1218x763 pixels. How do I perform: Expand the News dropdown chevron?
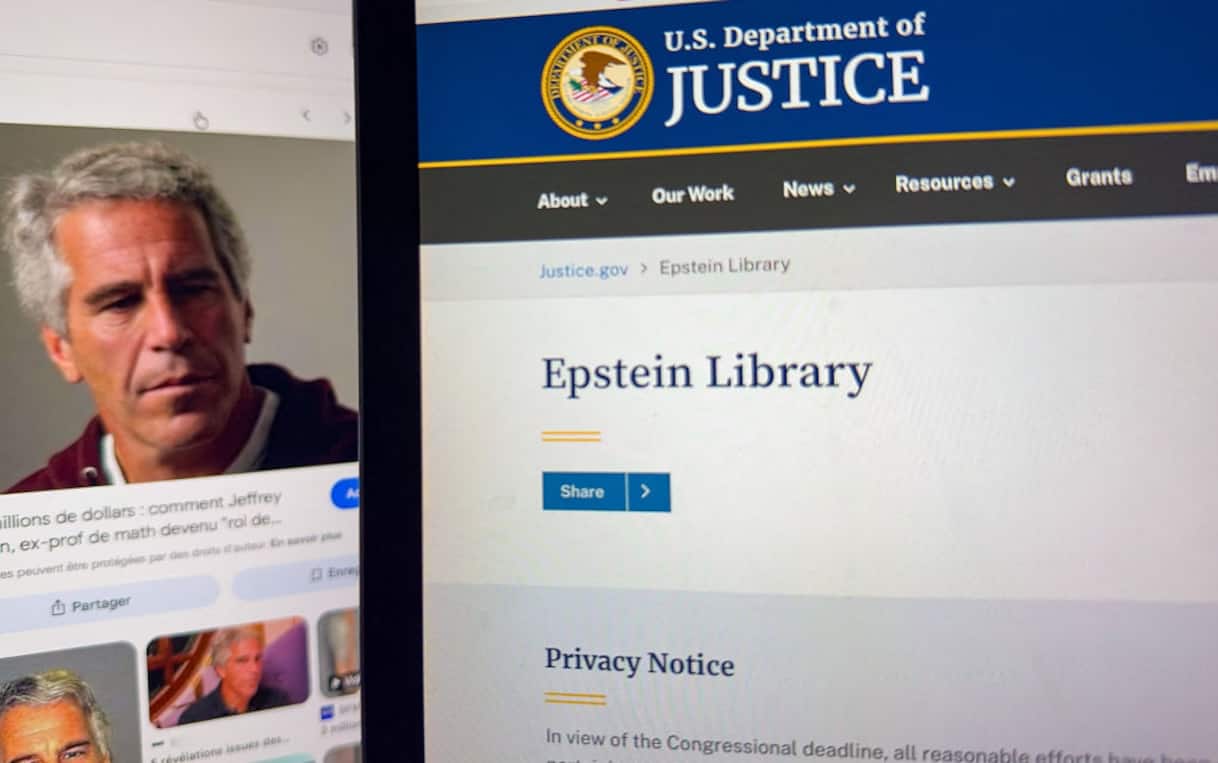pos(849,189)
